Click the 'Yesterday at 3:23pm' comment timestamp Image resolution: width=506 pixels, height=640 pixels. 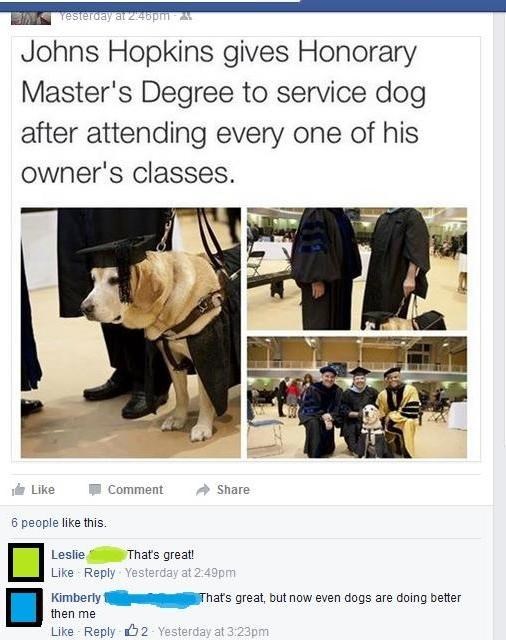click(x=213, y=631)
